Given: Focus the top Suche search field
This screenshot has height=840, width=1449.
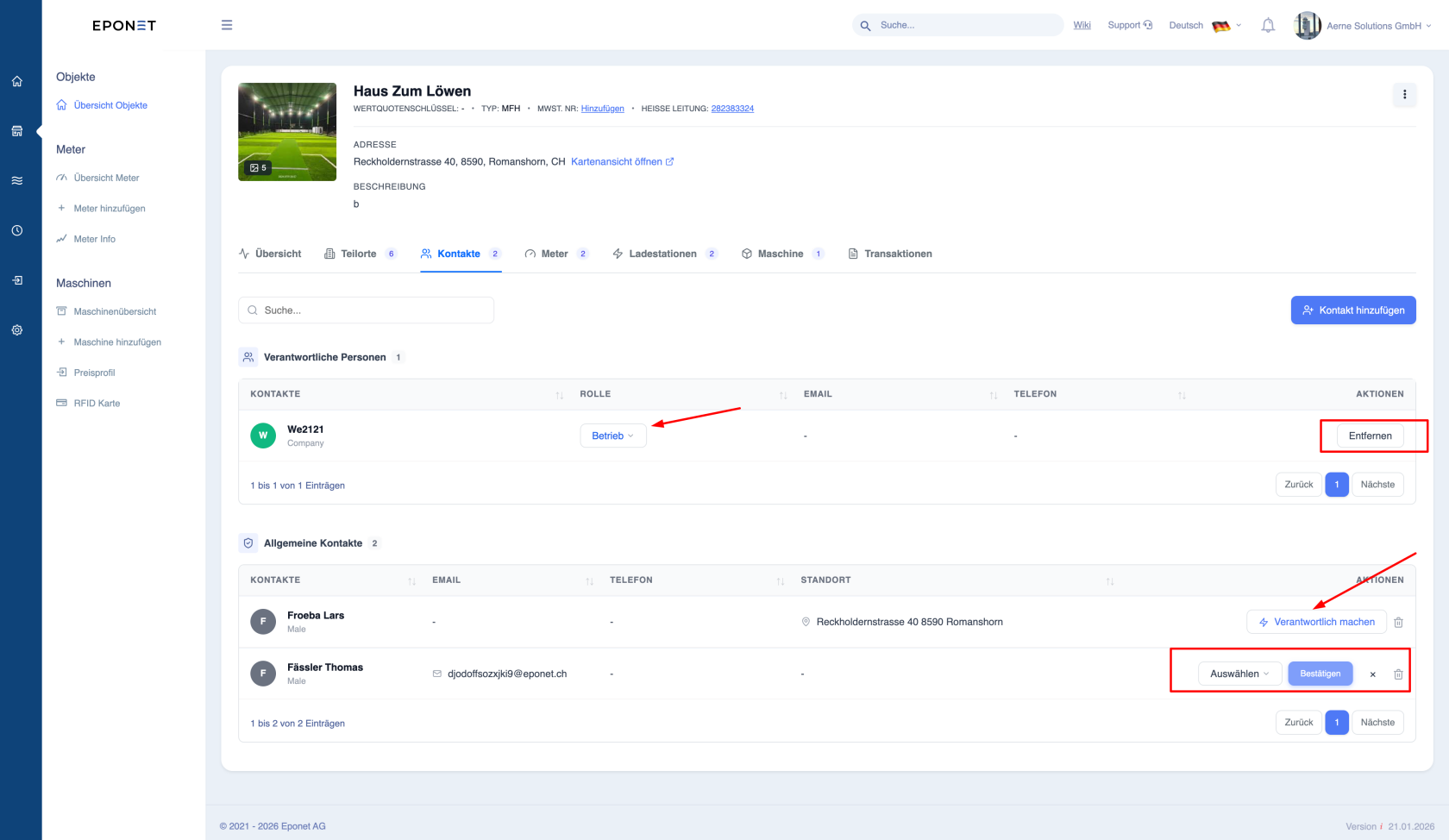Looking at the screenshot, I should (x=957, y=25).
